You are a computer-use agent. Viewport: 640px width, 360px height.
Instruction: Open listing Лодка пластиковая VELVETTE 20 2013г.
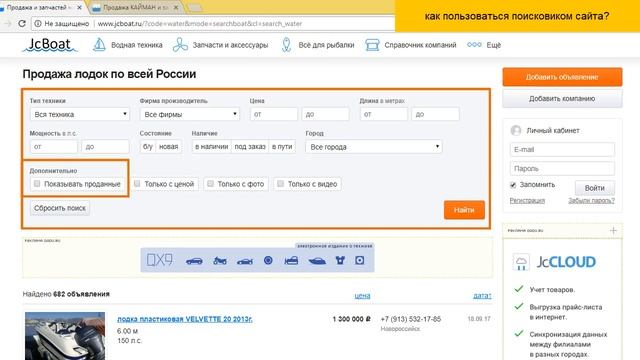(x=184, y=319)
